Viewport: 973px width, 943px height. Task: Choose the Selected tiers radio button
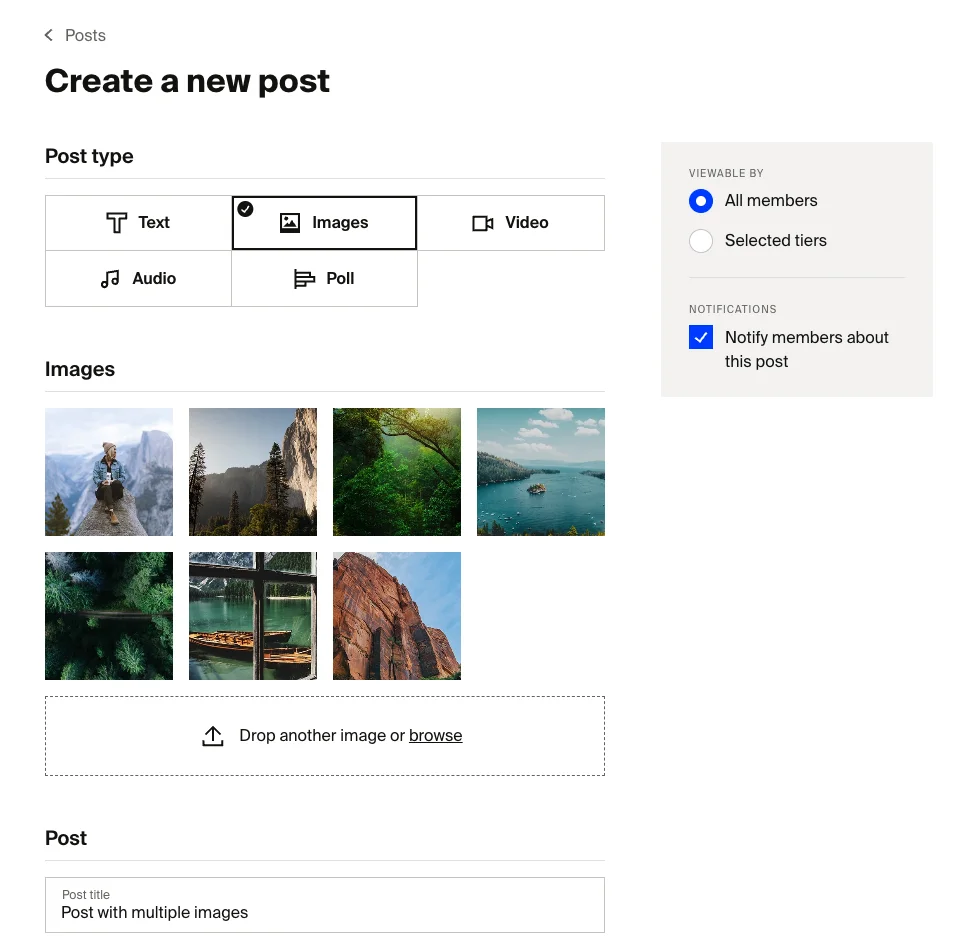click(701, 241)
